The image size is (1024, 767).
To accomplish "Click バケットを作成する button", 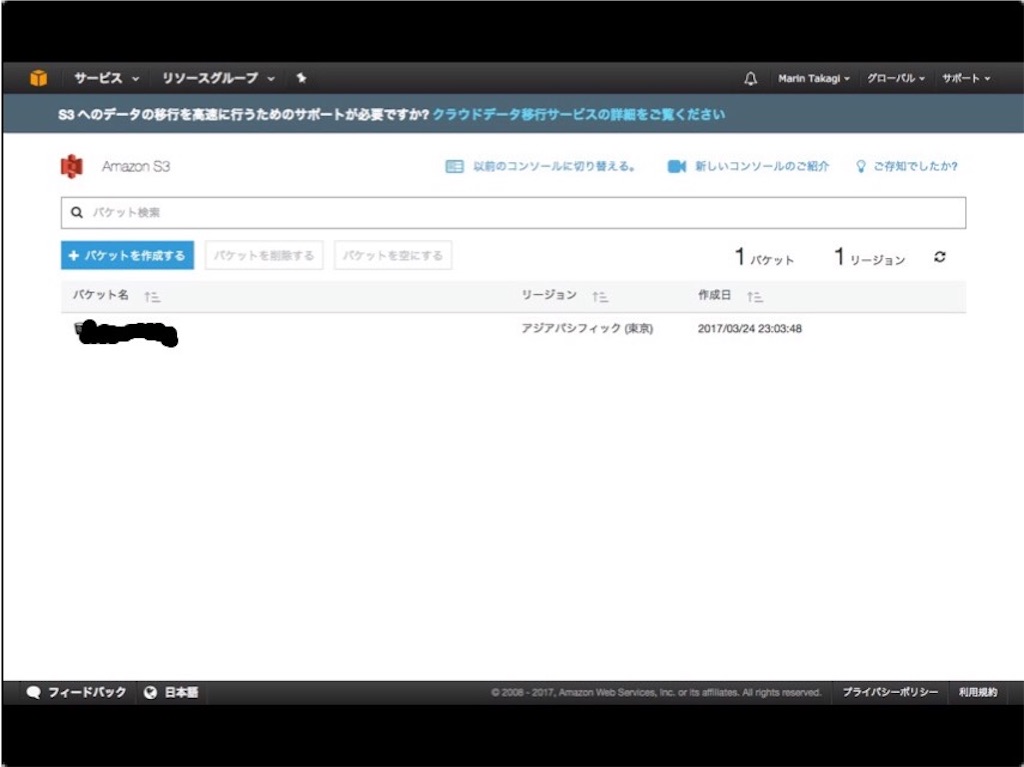I will pyautogui.click(x=127, y=255).
